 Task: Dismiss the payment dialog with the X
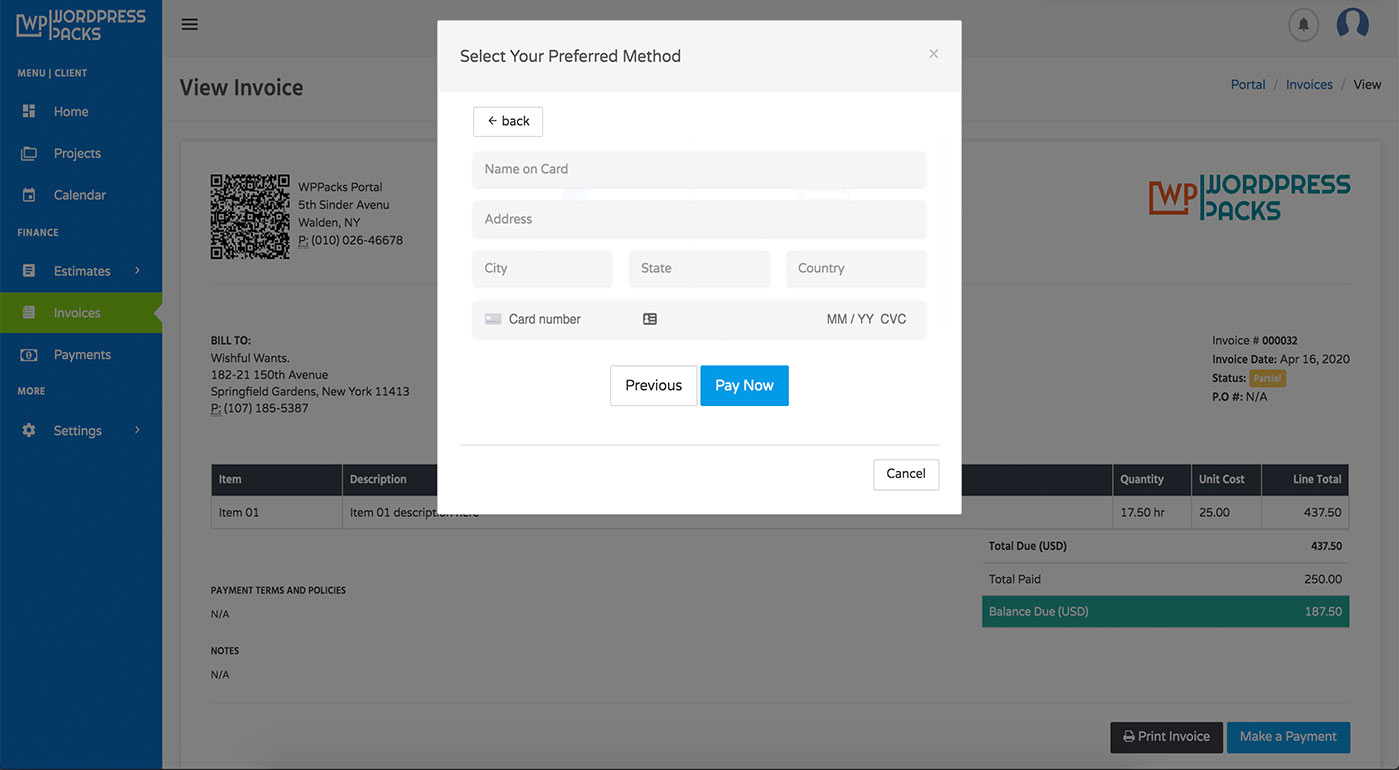[933, 54]
